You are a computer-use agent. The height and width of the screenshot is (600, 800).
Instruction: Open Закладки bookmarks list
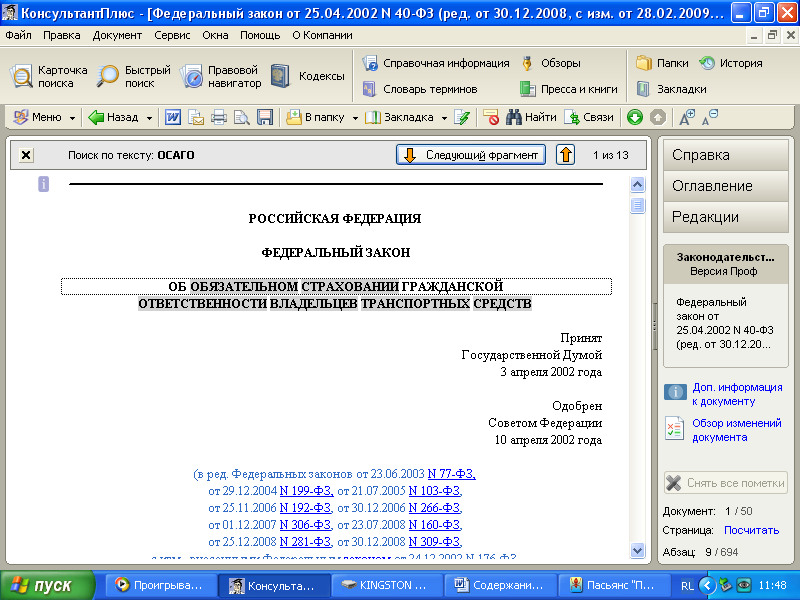(x=671, y=89)
